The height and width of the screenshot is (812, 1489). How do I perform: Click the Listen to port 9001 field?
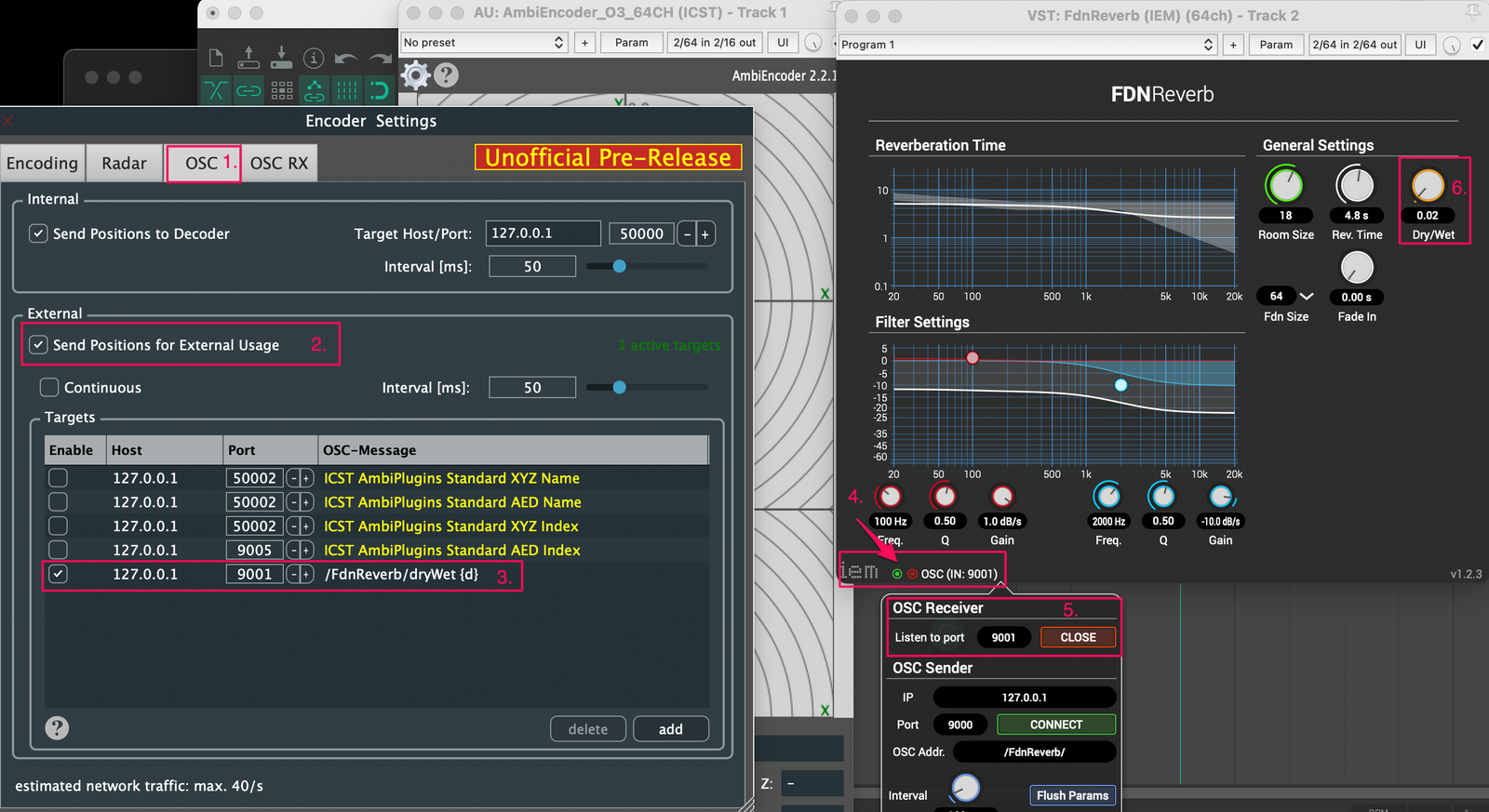1003,637
